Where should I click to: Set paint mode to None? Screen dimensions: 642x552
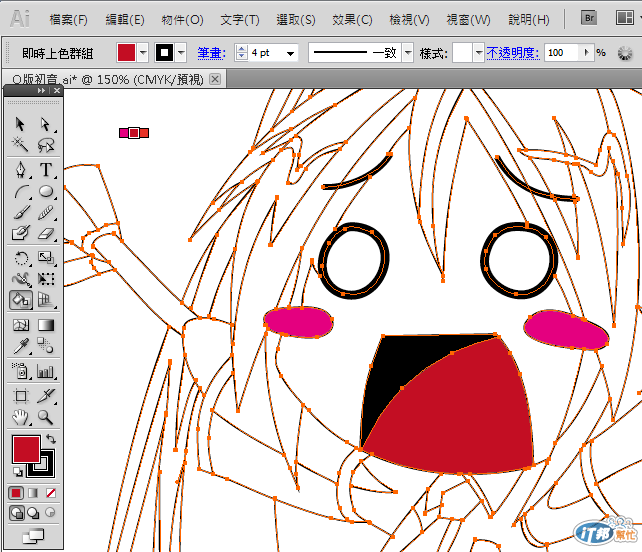point(51,493)
